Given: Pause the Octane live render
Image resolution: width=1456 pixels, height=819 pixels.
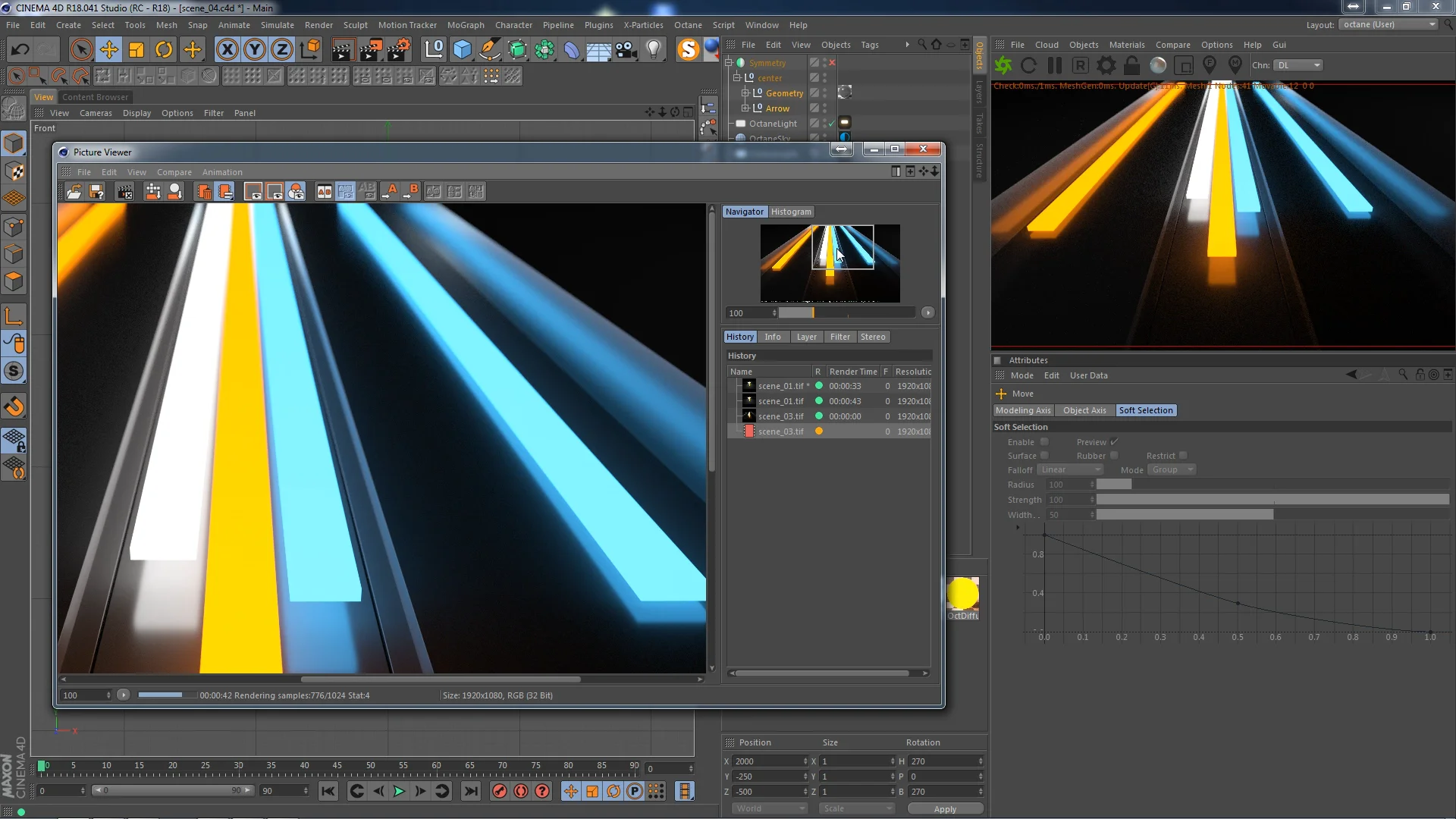Looking at the screenshot, I should click(1055, 65).
